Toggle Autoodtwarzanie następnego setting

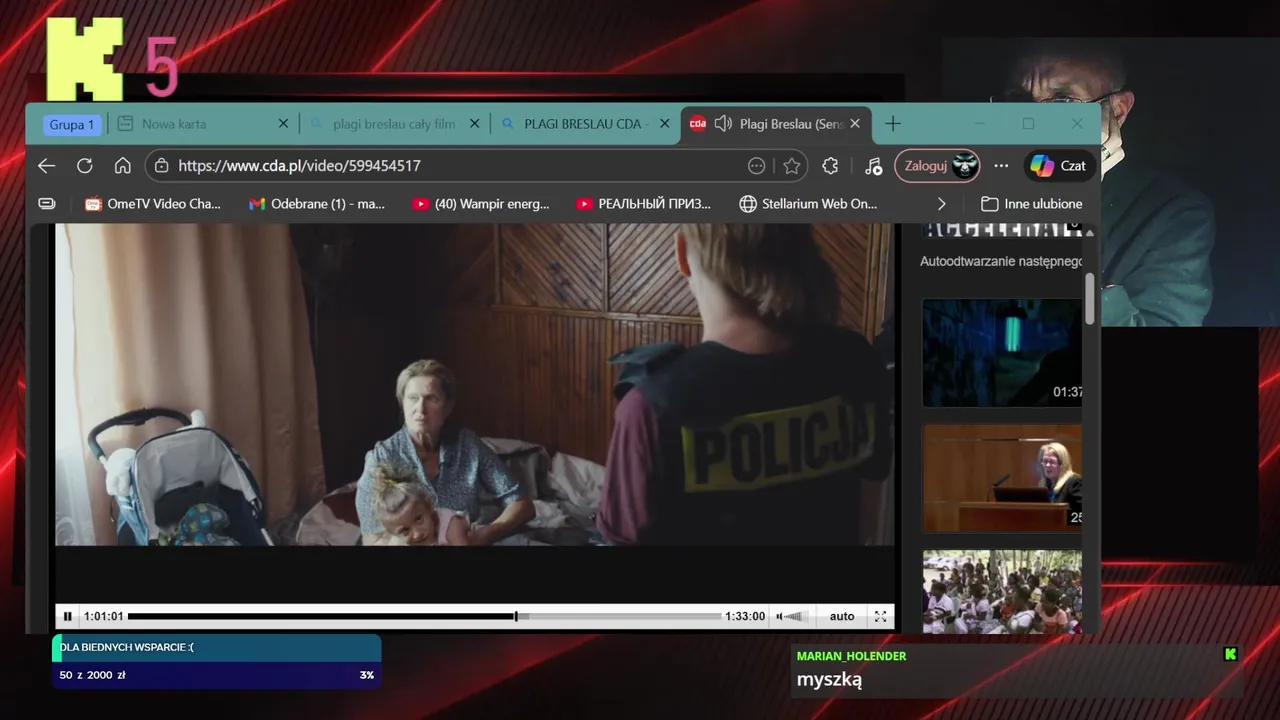[x=1001, y=261]
